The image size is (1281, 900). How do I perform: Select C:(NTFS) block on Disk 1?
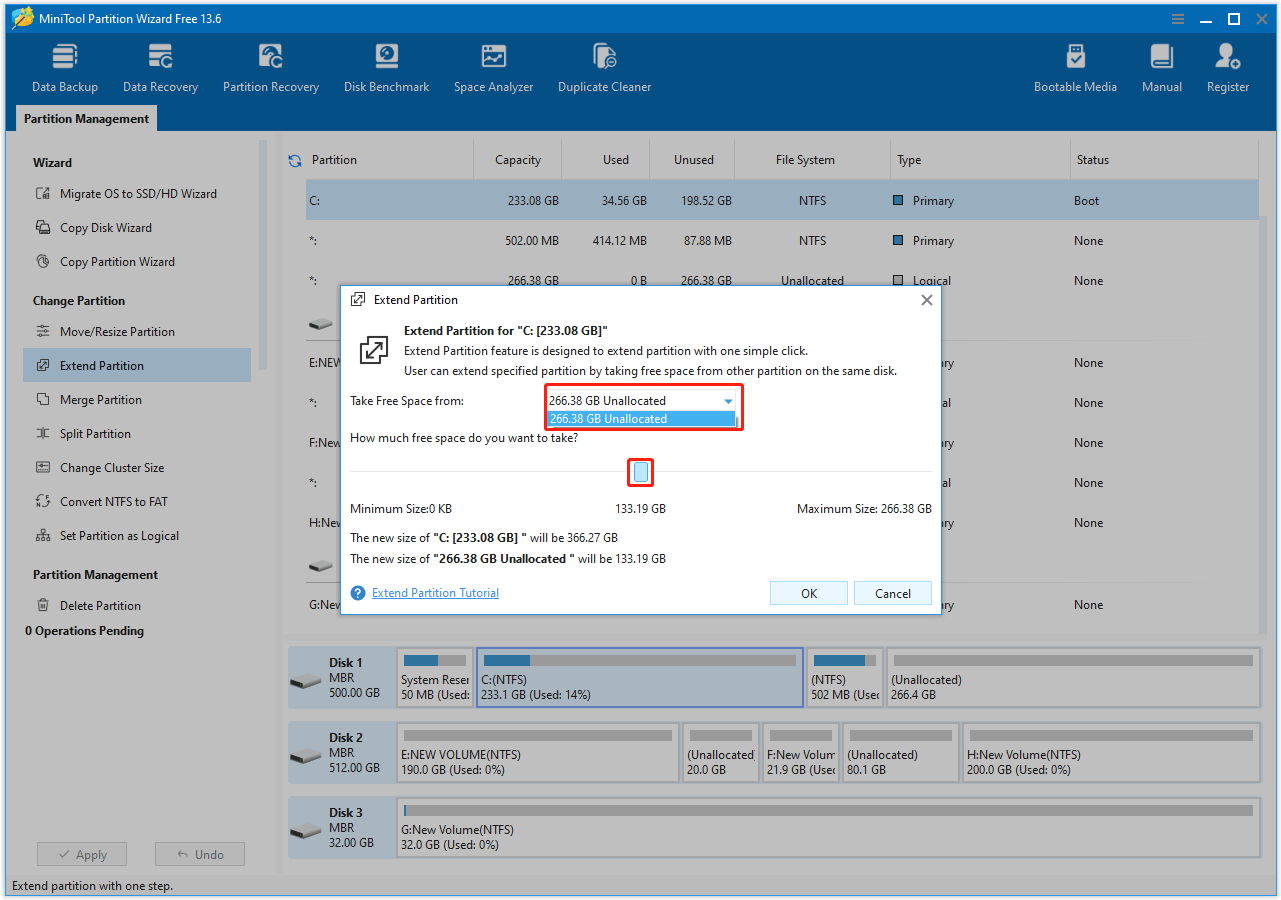pyautogui.click(x=640, y=678)
